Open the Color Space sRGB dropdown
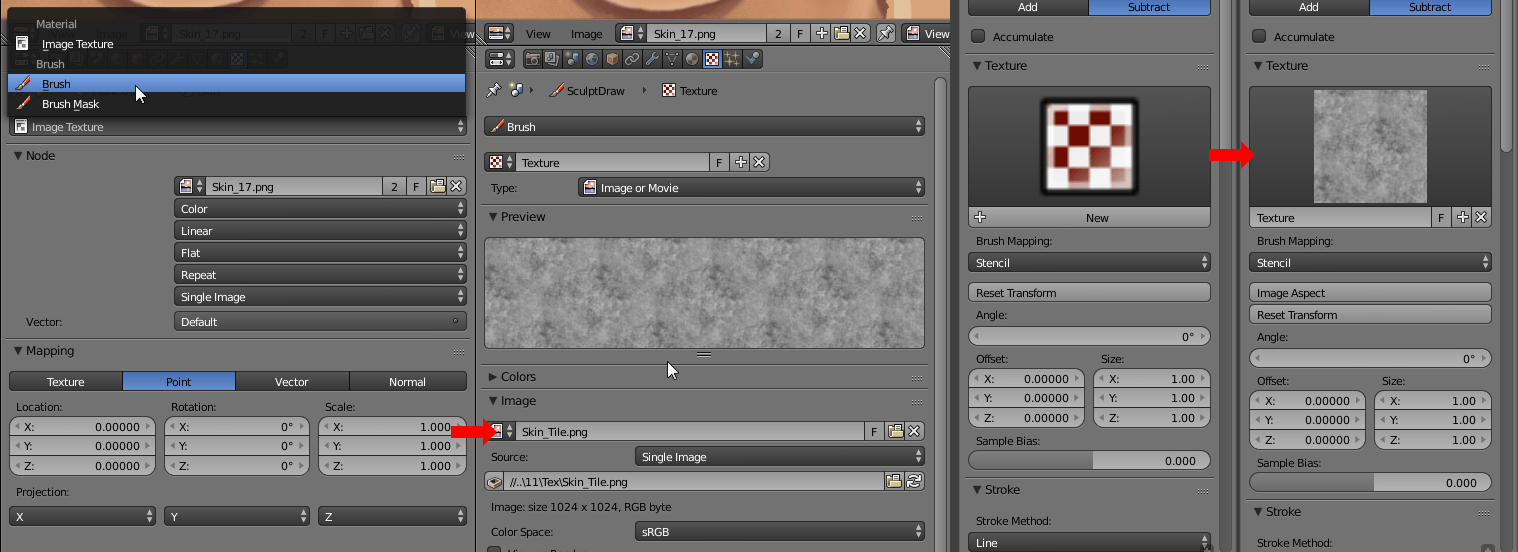Viewport: 1518px width, 552px height. tap(779, 532)
